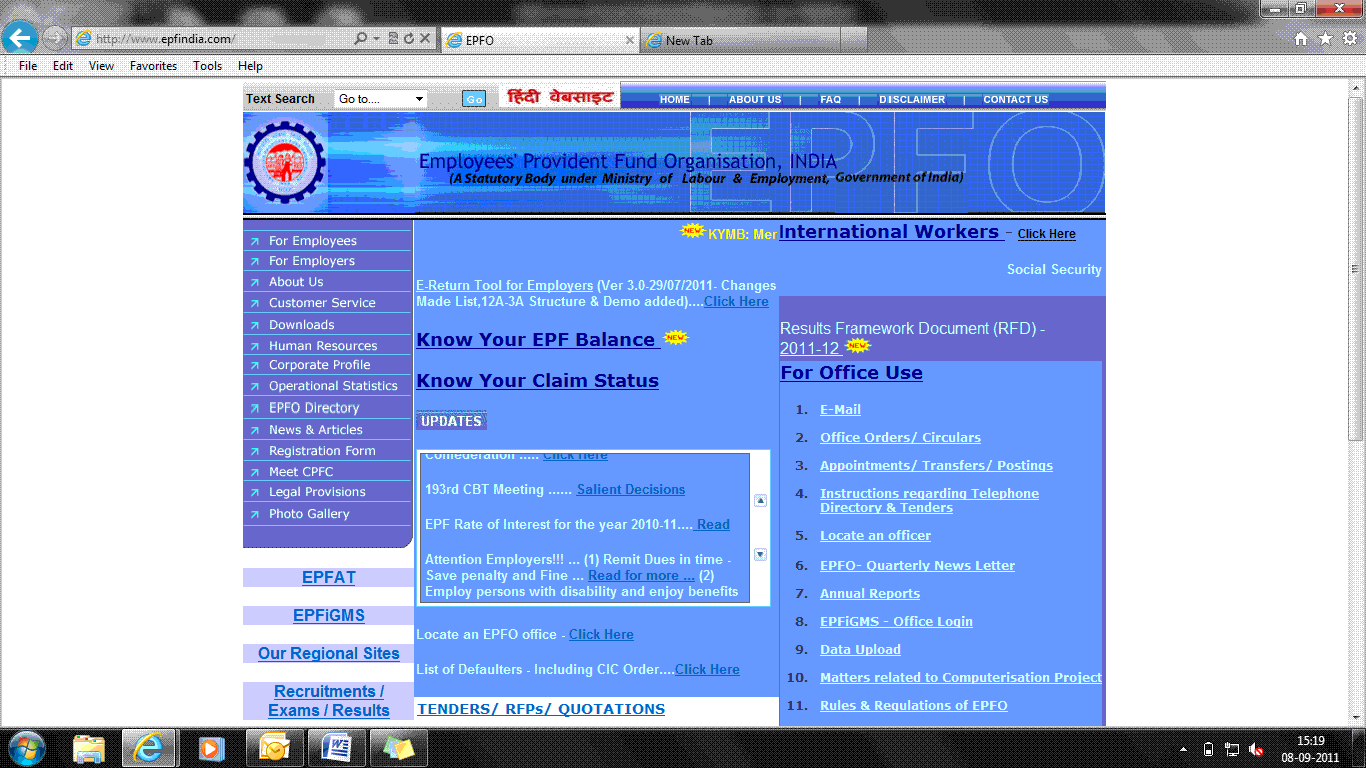Click the browser Home icon at top right
The width and height of the screenshot is (1366, 768).
[1301, 39]
